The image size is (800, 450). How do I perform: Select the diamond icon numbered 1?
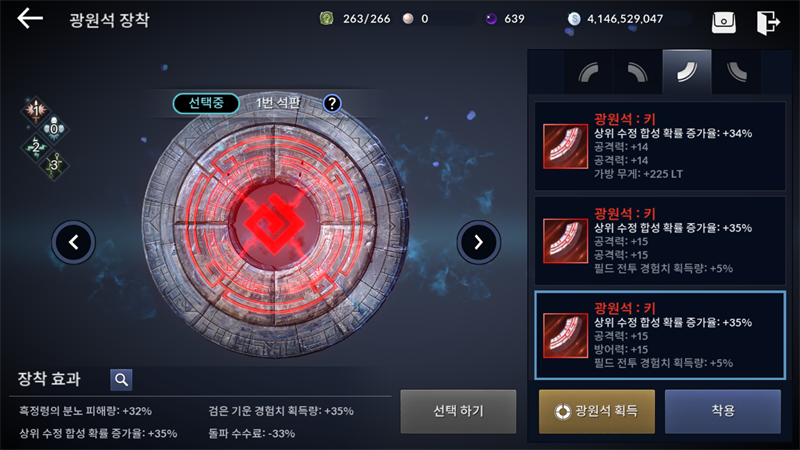tap(36, 110)
